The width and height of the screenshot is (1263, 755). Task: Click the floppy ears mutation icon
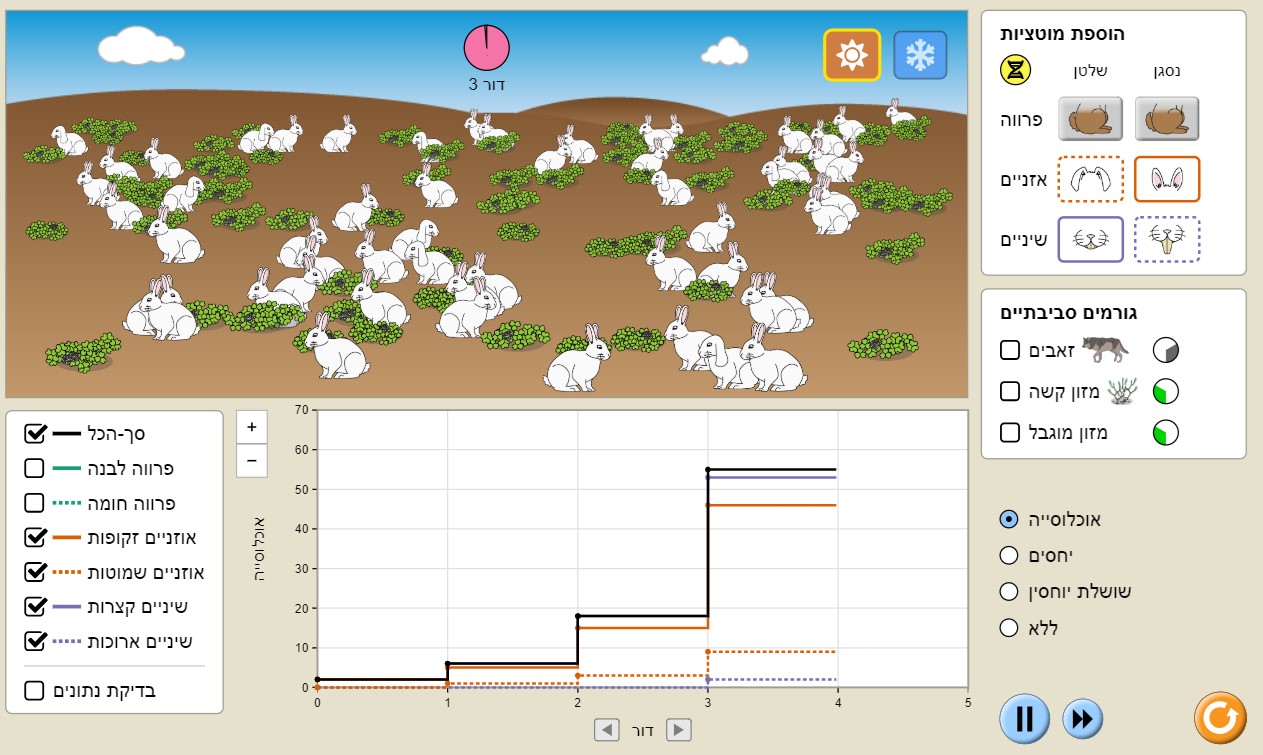pyautogui.click(x=1090, y=180)
